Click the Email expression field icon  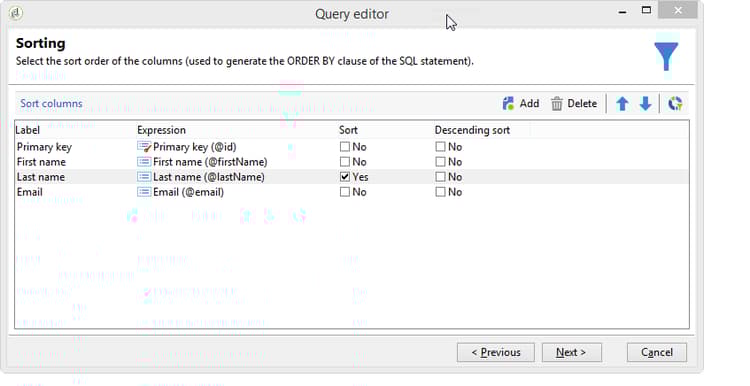[x=144, y=192]
